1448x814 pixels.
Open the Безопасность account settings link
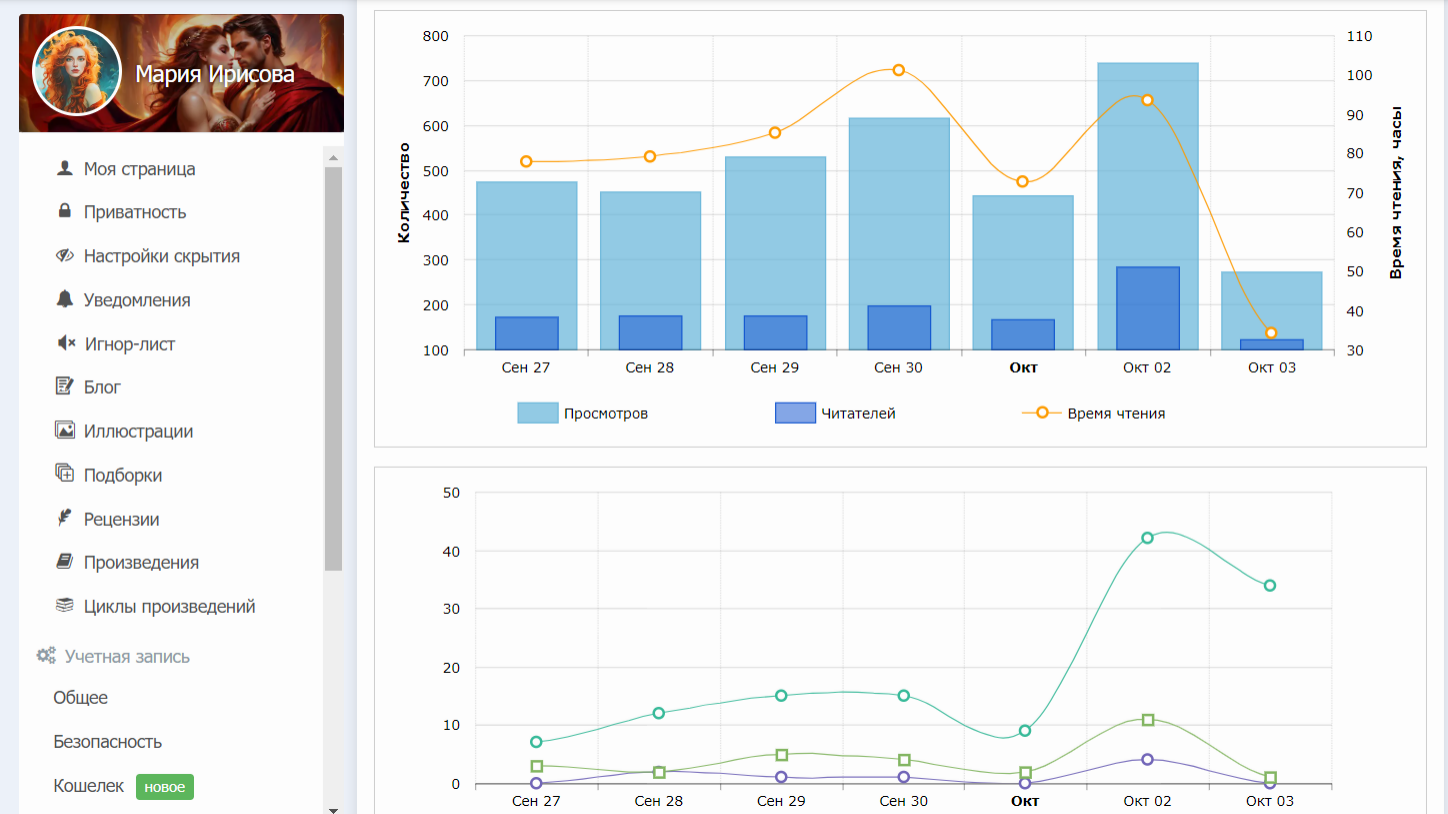108,741
